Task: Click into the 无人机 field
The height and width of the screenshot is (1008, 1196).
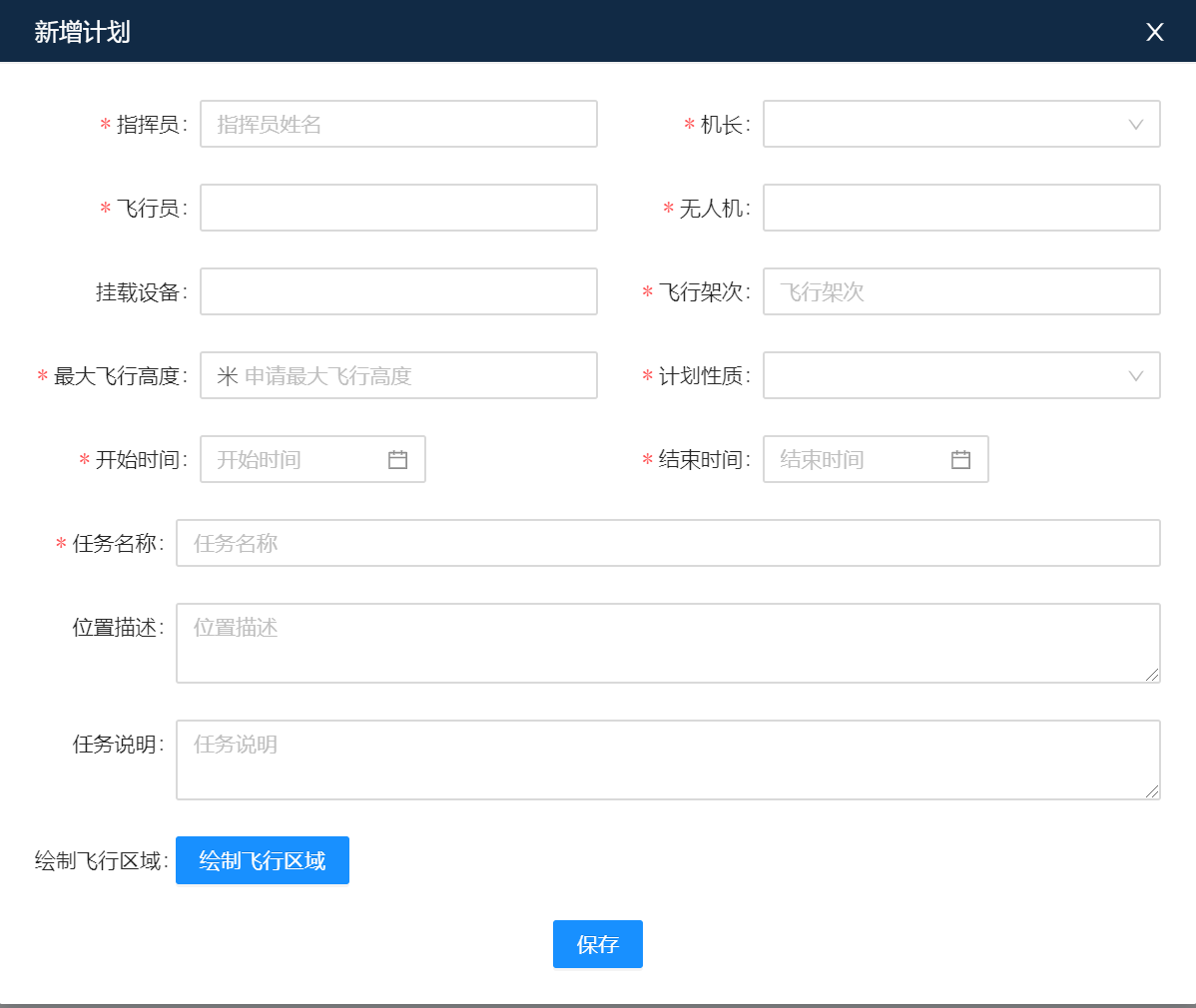Action: point(960,208)
